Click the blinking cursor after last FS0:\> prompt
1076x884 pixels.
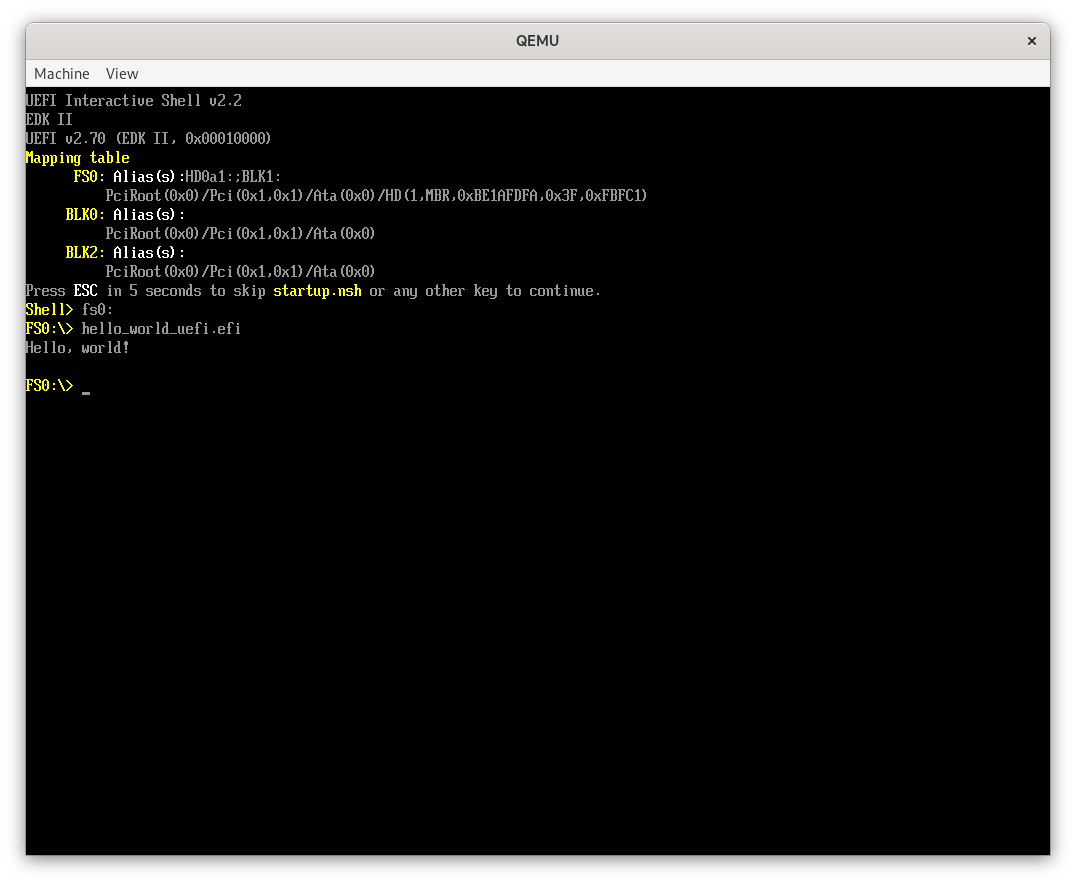(86, 391)
